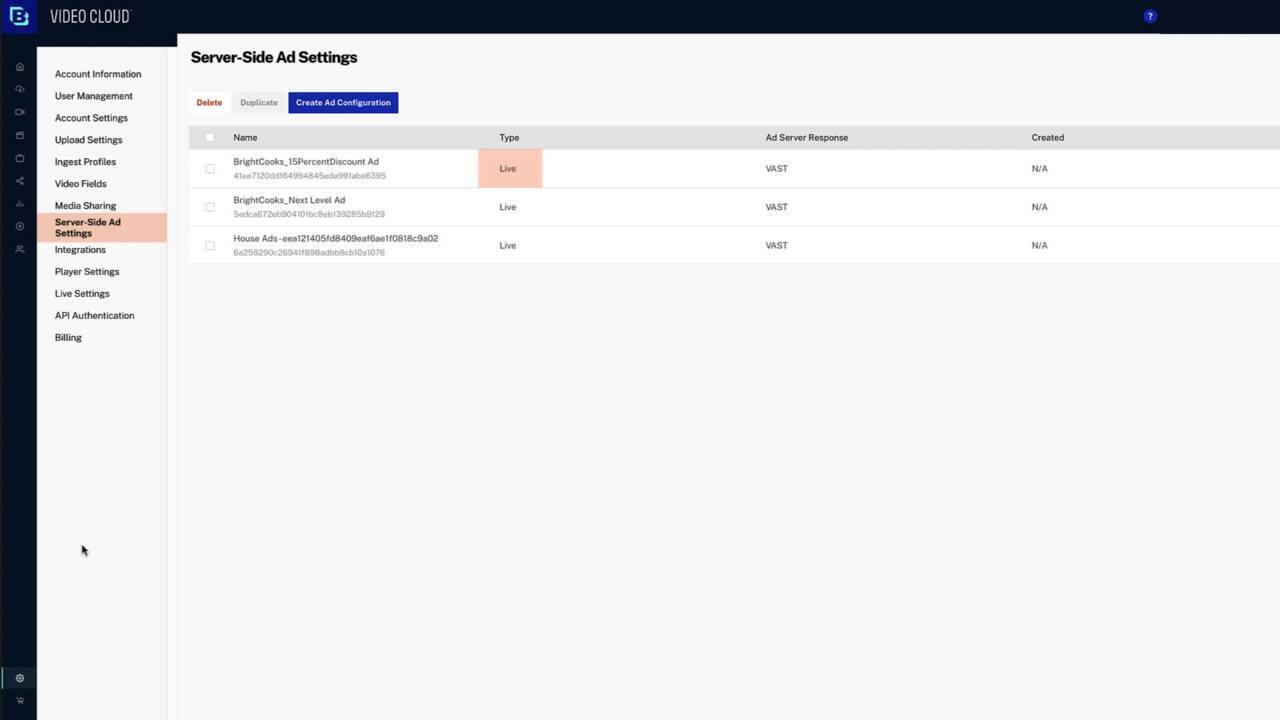Screen dimensions: 1280x720
Task: Open the Home module icon
Action: point(19,67)
